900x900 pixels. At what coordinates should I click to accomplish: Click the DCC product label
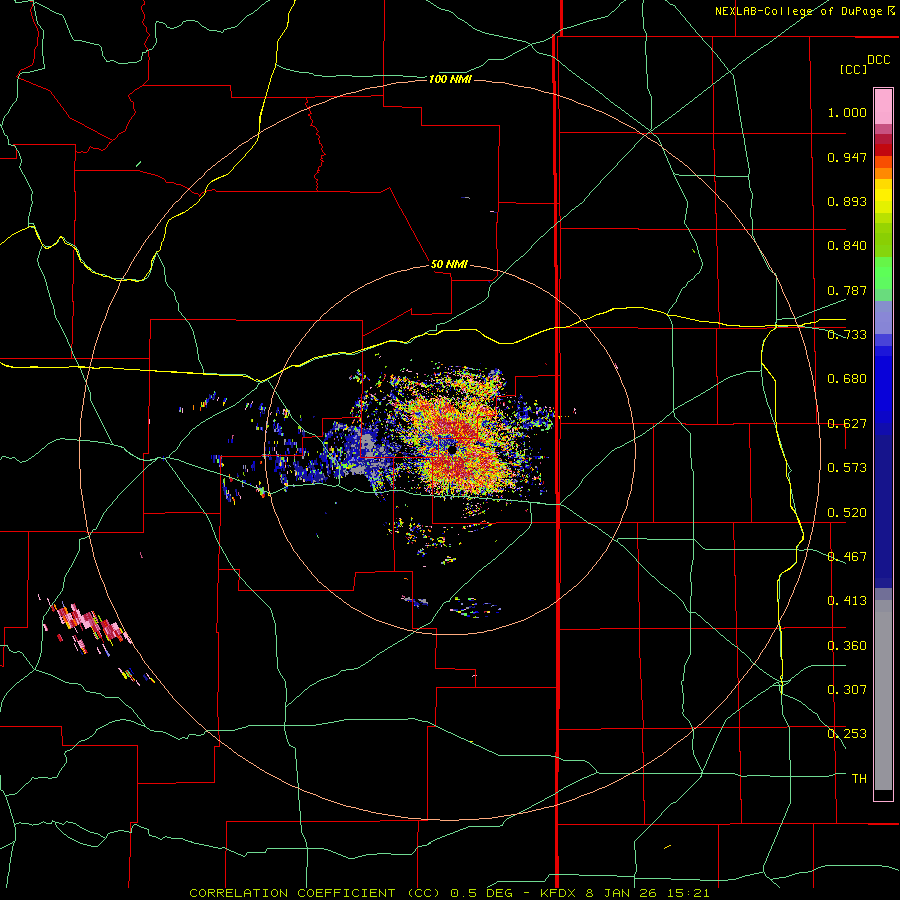coord(878,60)
